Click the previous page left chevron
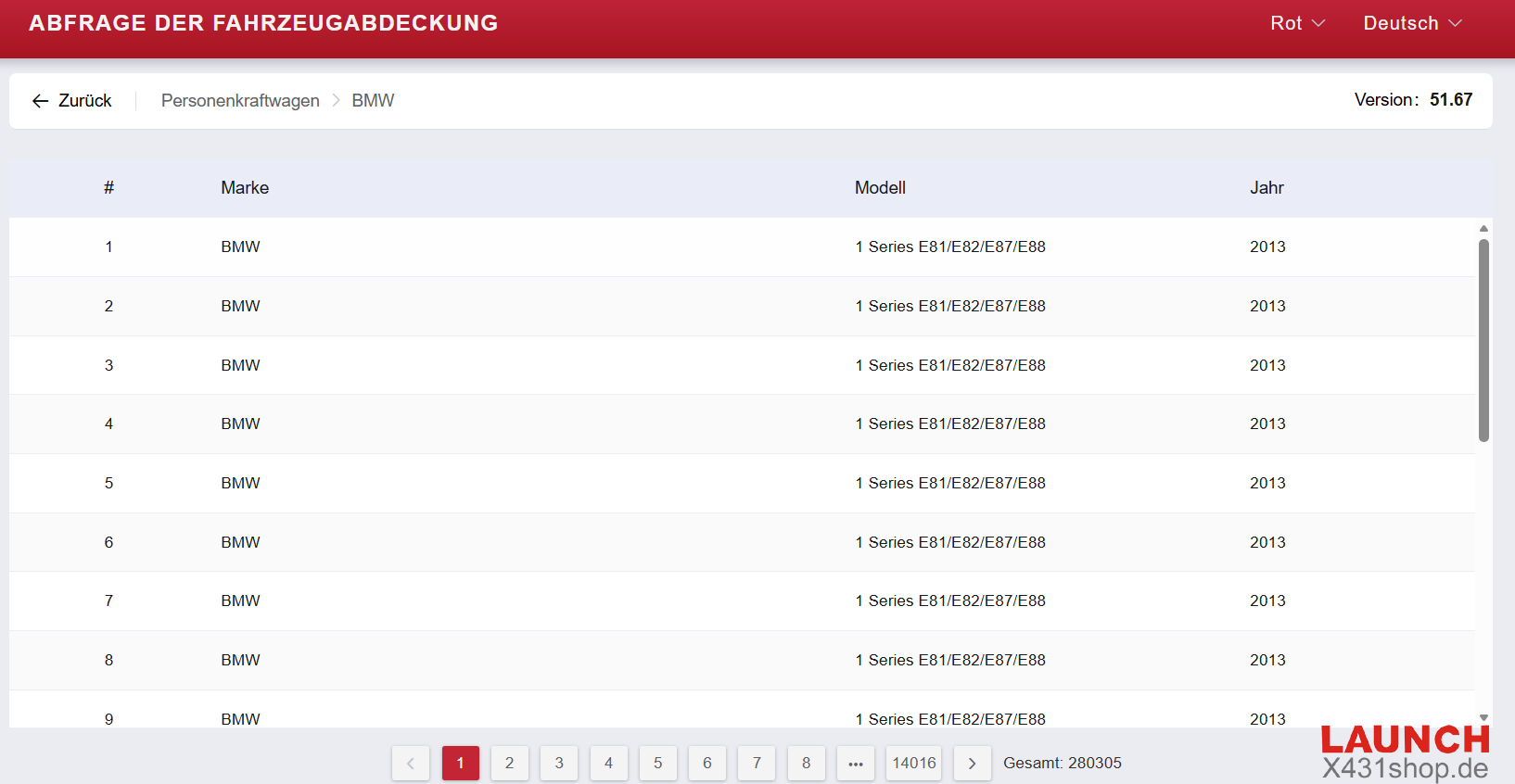 pyautogui.click(x=410, y=764)
